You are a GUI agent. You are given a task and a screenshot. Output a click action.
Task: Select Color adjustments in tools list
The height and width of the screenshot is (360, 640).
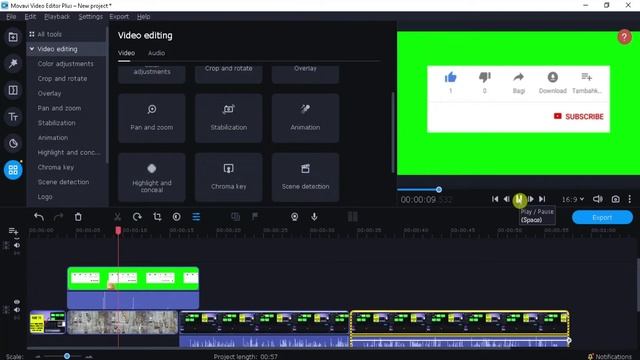click(x=66, y=64)
